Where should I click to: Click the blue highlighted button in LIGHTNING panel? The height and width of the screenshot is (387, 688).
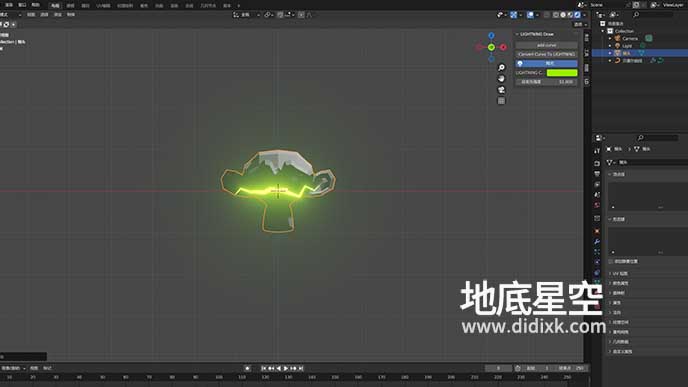[x=546, y=64]
